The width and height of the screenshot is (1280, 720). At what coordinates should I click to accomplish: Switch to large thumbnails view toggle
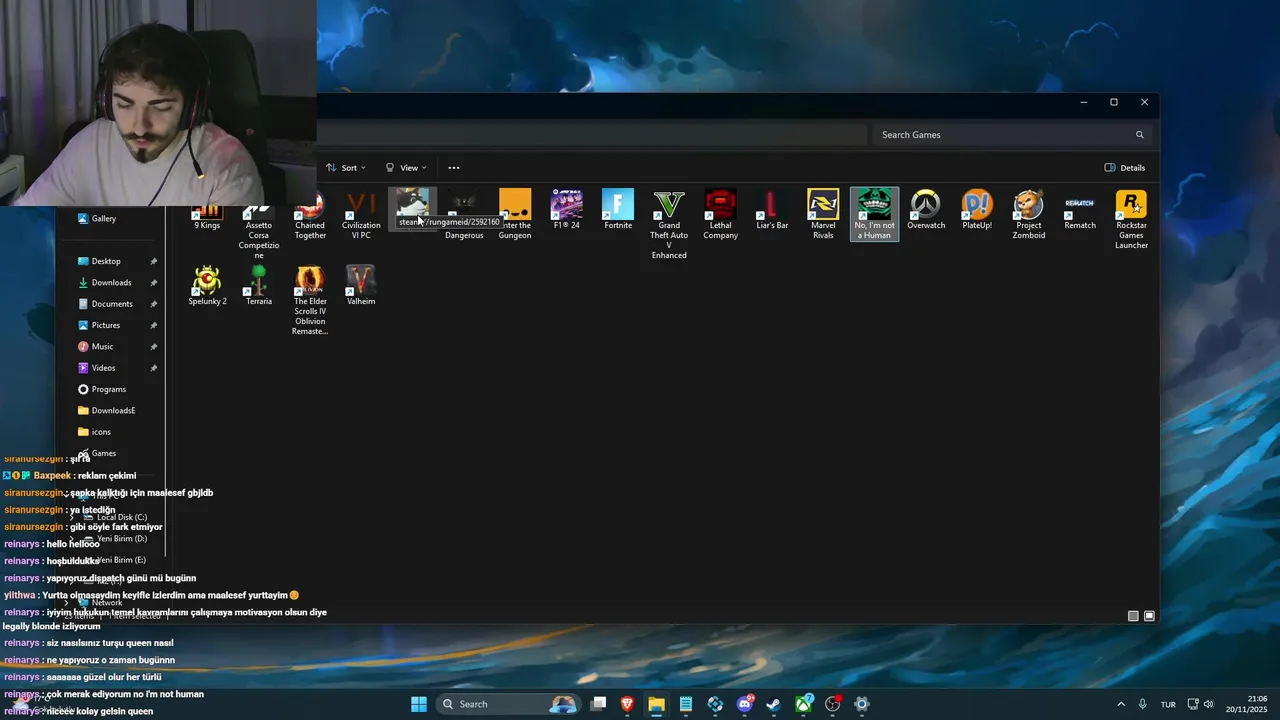click(1150, 616)
